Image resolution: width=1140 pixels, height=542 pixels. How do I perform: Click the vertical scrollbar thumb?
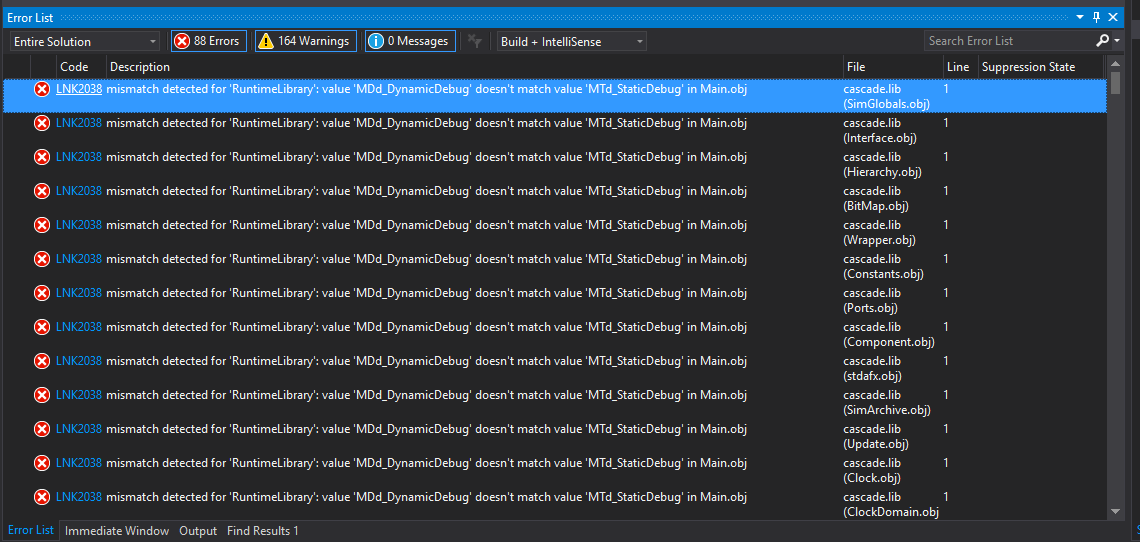1115,83
